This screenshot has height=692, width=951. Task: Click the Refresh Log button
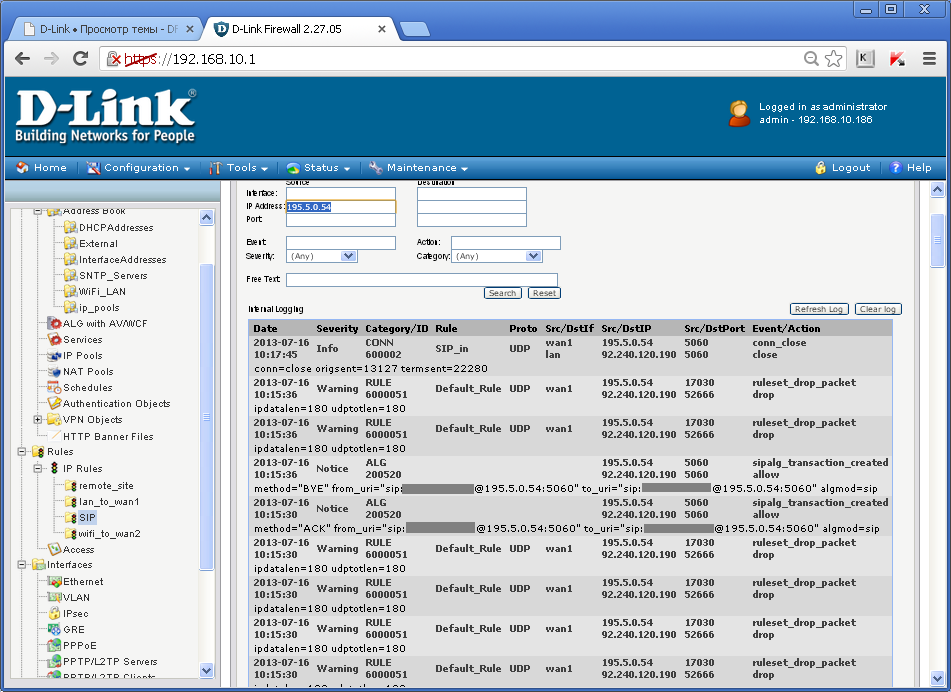click(x=819, y=309)
